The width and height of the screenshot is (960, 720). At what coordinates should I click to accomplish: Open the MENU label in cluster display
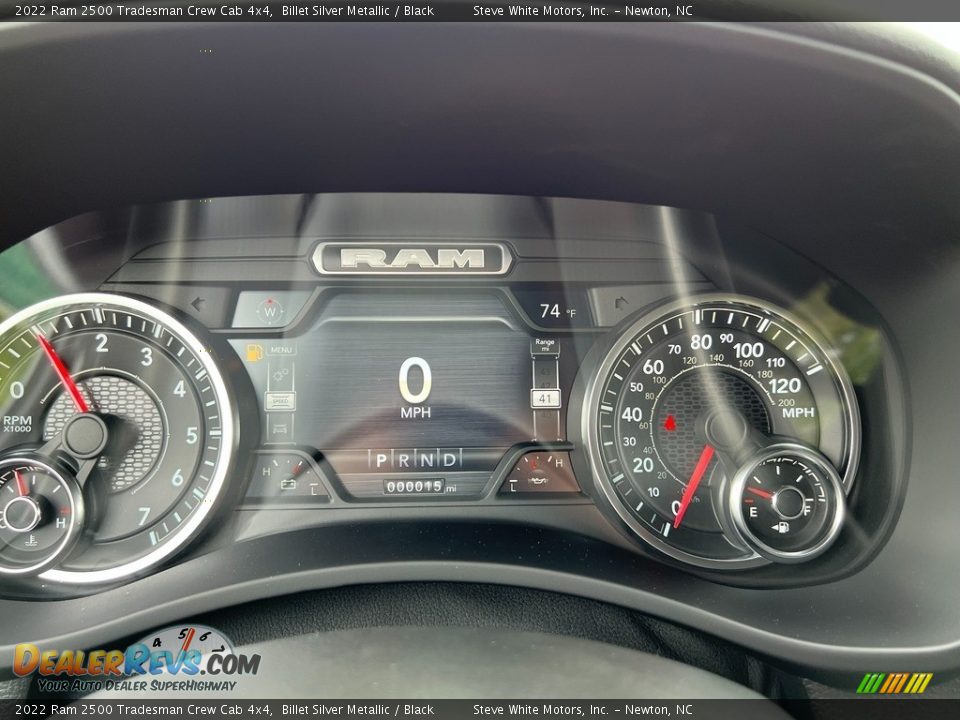point(281,350)
